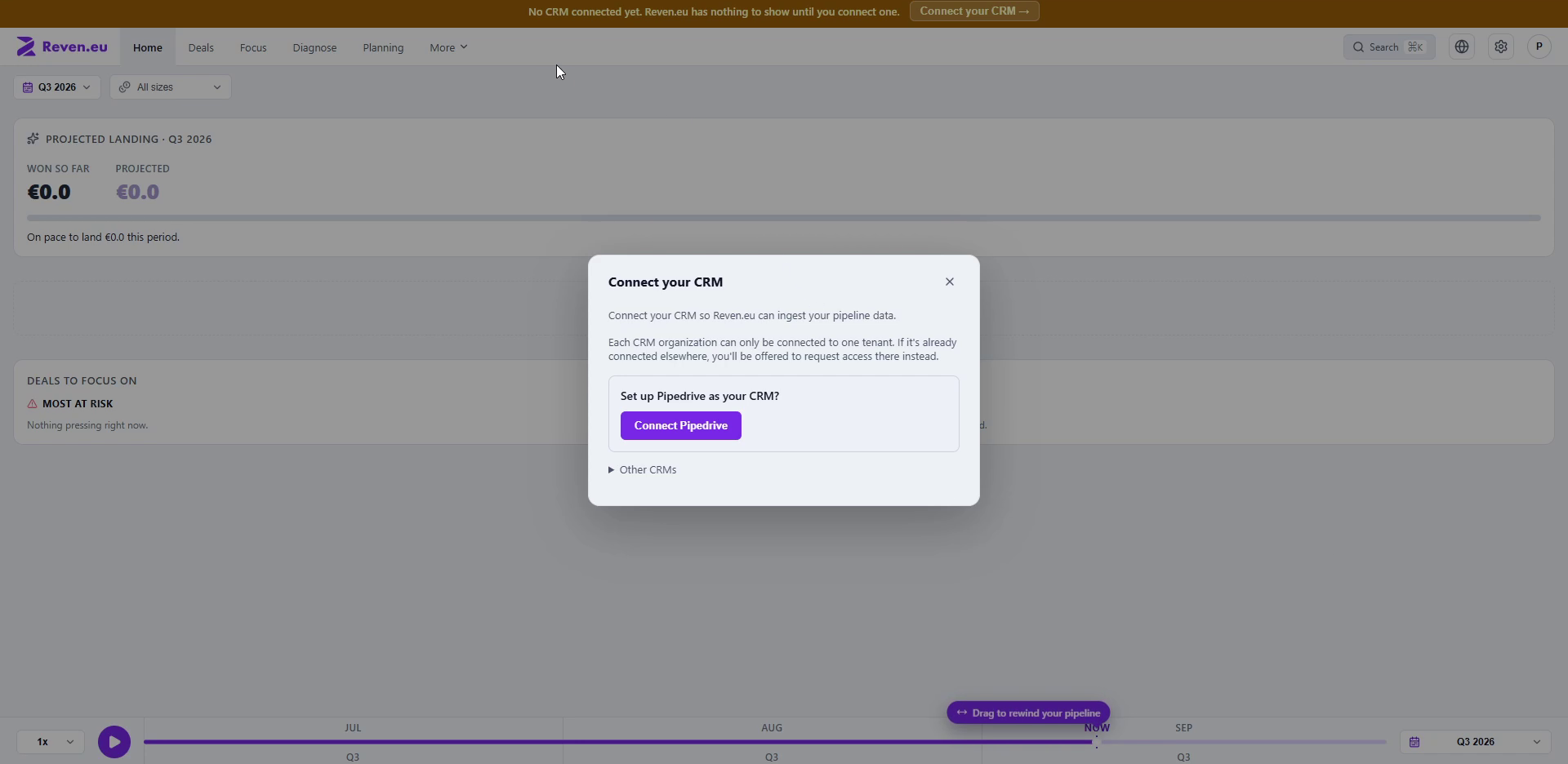Click Connect your CRM banner button
The width and height of the screenshot is (1568, 764).
[974, 11]
